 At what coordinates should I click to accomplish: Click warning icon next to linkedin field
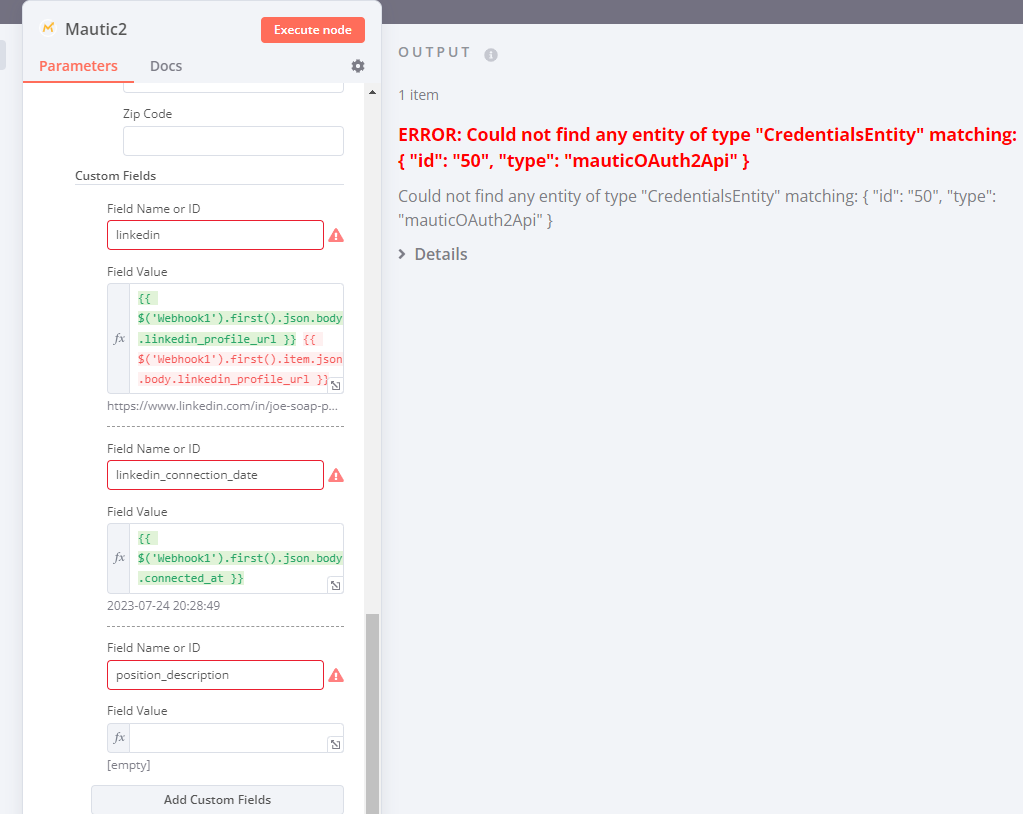336,235
